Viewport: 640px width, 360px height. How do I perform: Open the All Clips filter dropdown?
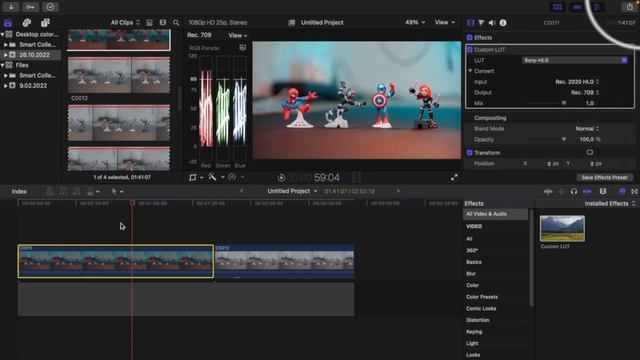125,23
